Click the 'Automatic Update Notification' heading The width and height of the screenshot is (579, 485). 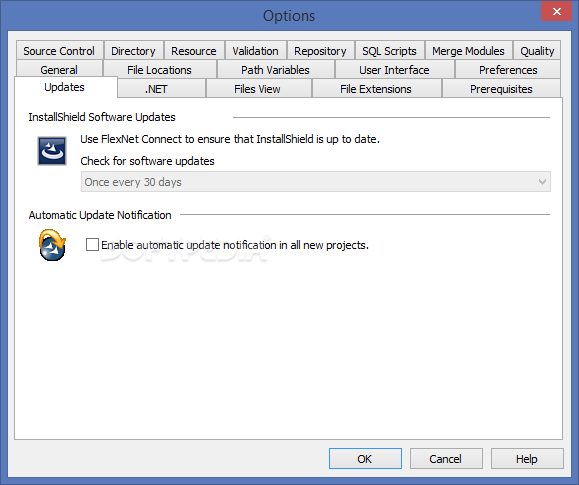100,215
